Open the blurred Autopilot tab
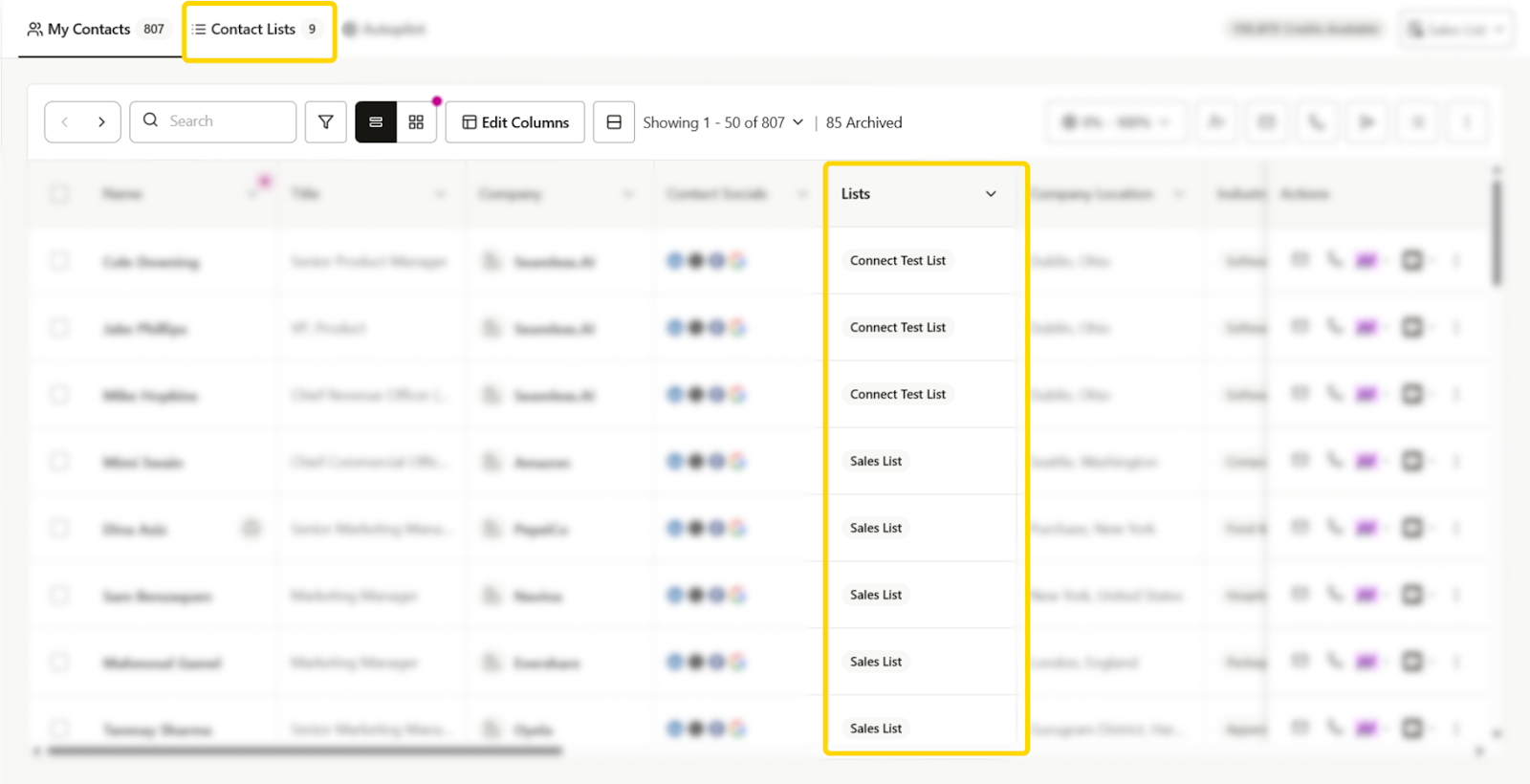The width and height of the screenshot is (1530, 784). [384, 30]
